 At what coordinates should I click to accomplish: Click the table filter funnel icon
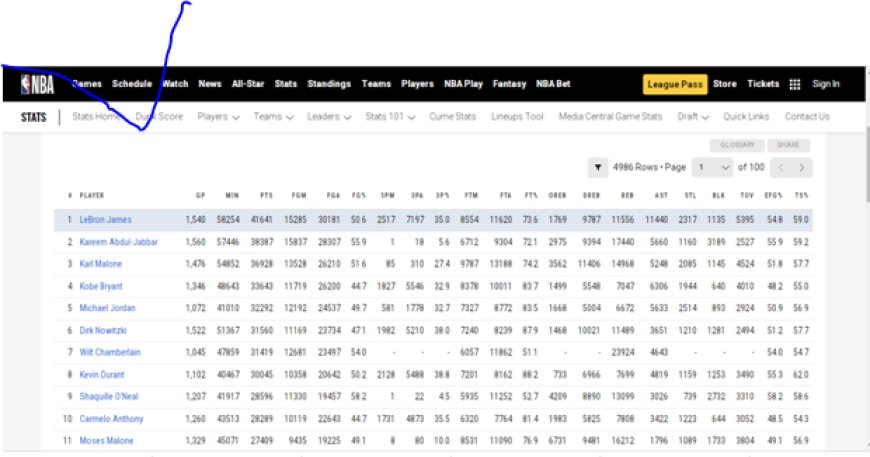pos(597,167)
